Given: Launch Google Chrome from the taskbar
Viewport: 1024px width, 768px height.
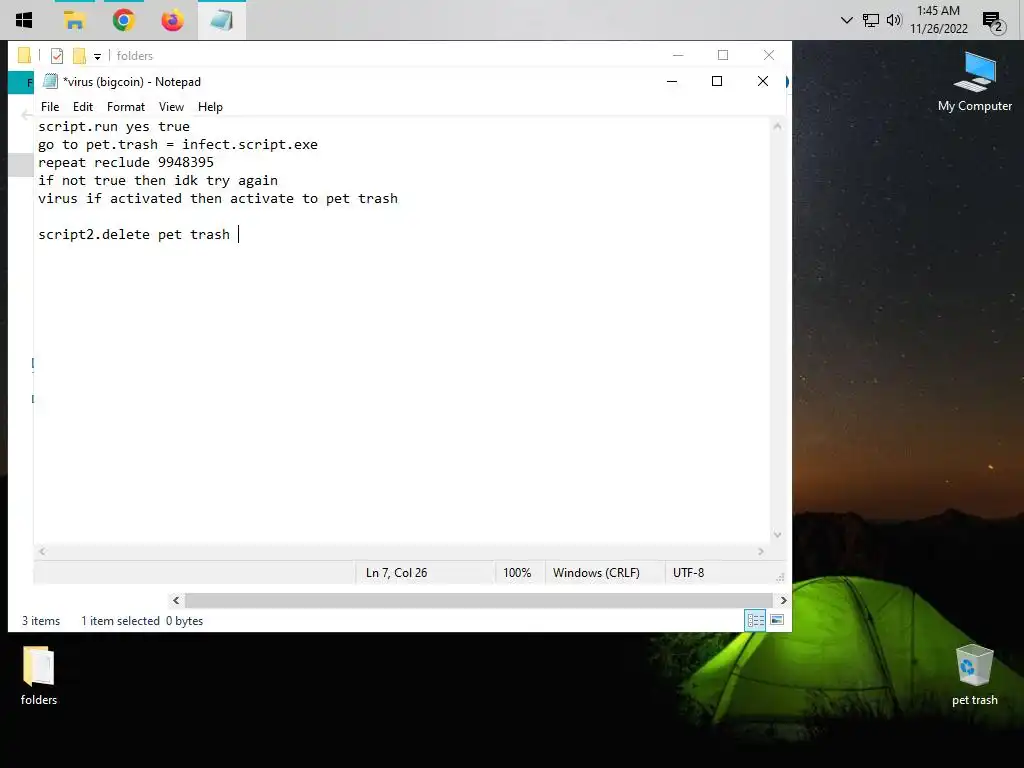Looking at the screenshot, I should [123, 20].
